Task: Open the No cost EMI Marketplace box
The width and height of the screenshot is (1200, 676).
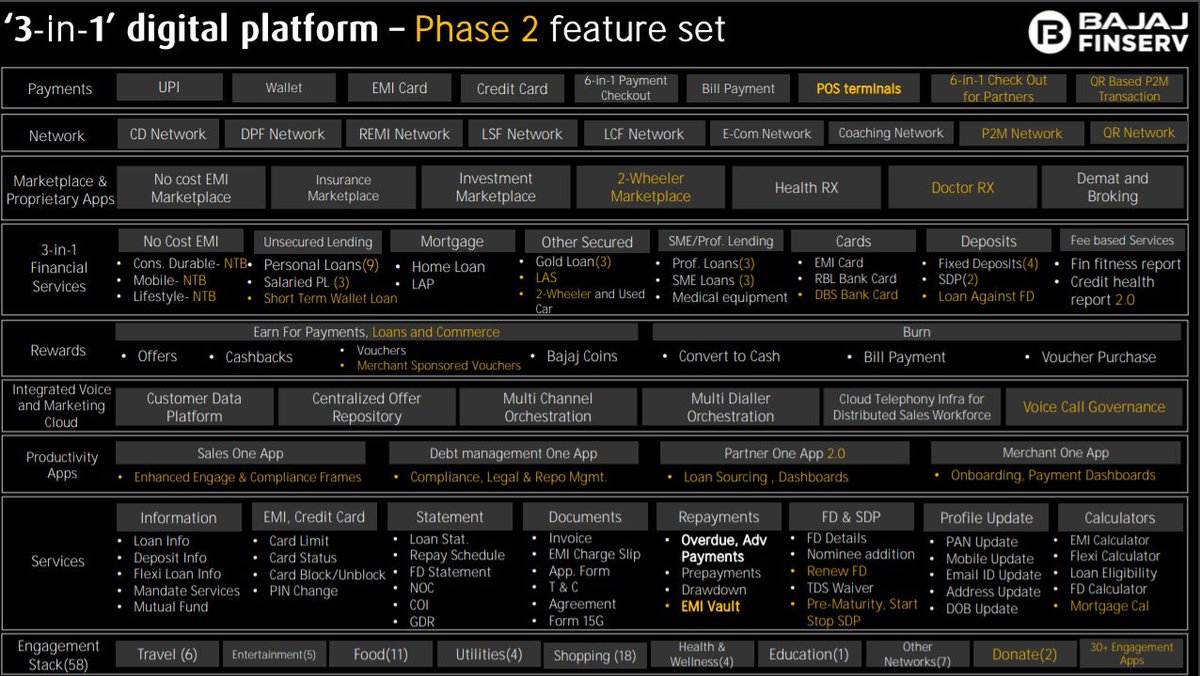Action: [x=190, y=187]
